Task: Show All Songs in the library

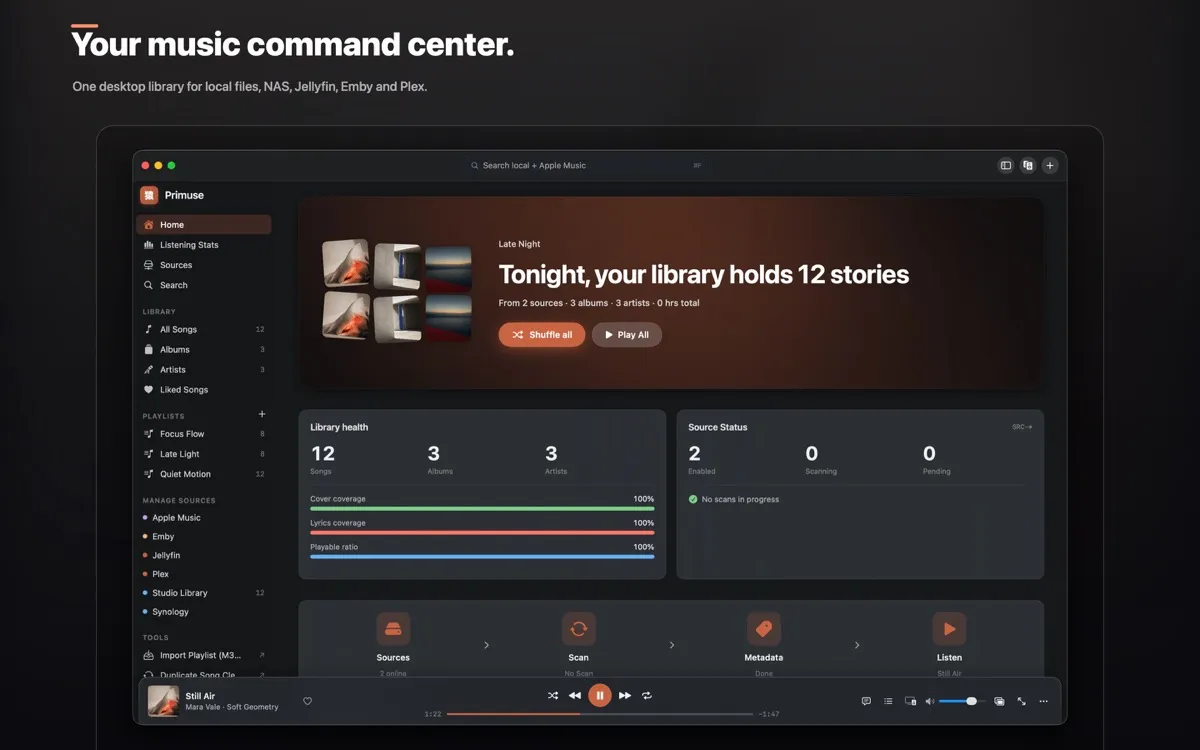Action: tap(204, 329)
